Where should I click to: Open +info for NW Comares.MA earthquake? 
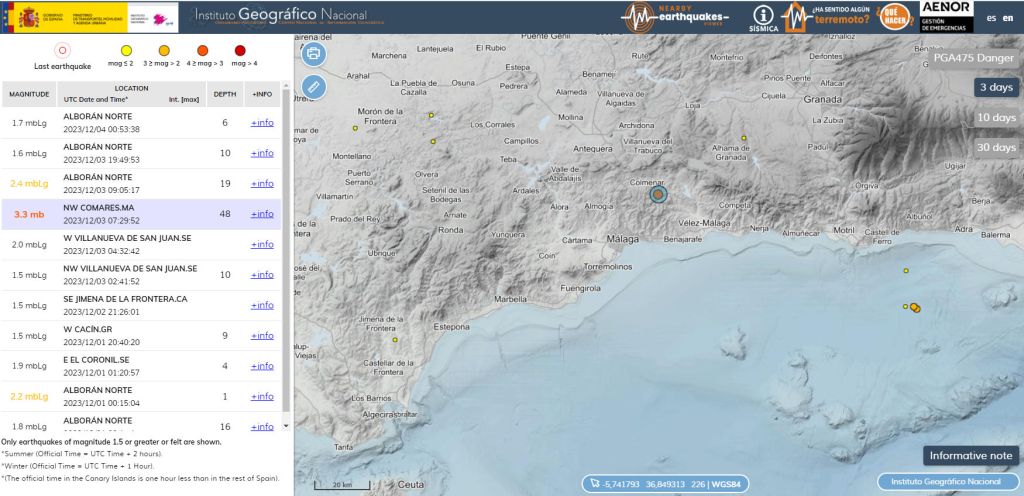click(x=262, y=214)
